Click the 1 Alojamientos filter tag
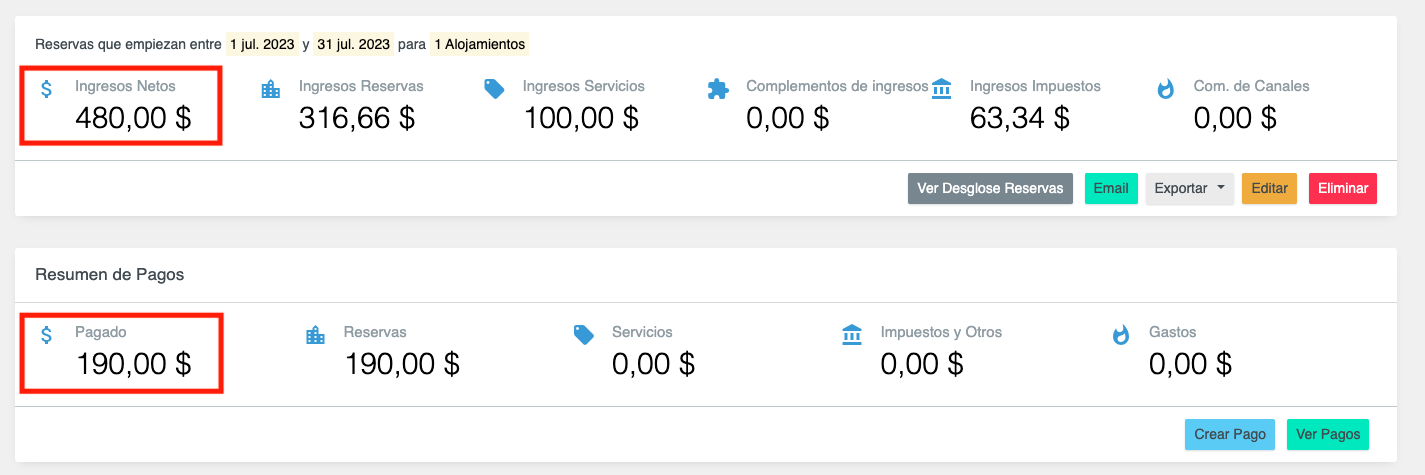This screenshot has width=1425, height=475. tap(480, 44)
